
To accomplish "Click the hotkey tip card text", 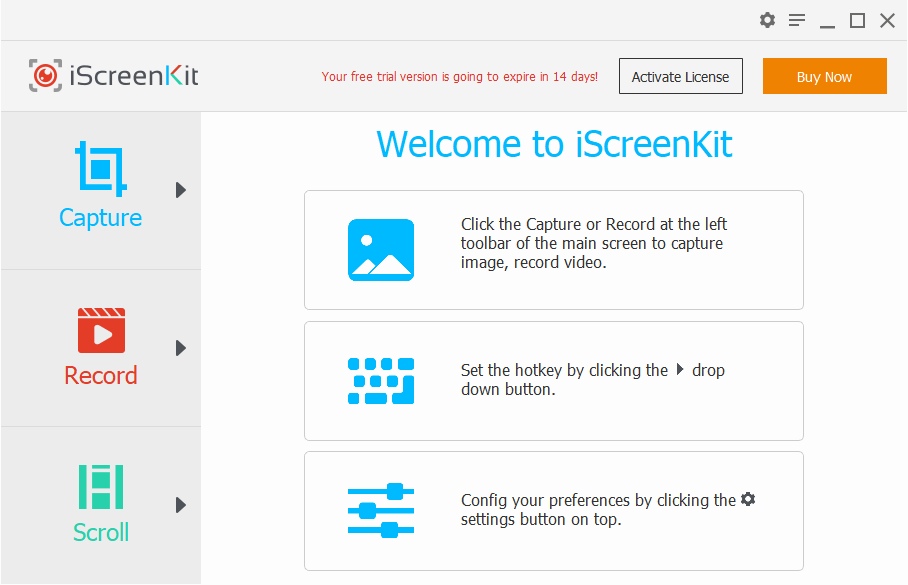I will point(592,380).
